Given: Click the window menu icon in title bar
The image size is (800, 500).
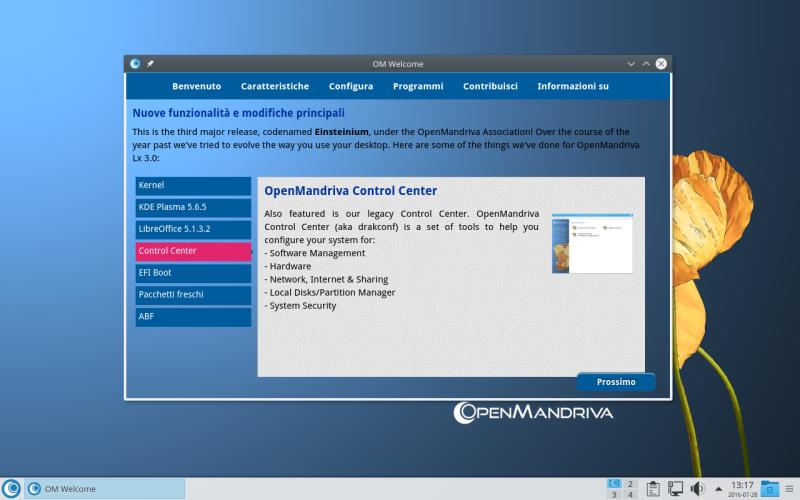Looking at the screenshot, I should 135,63.
